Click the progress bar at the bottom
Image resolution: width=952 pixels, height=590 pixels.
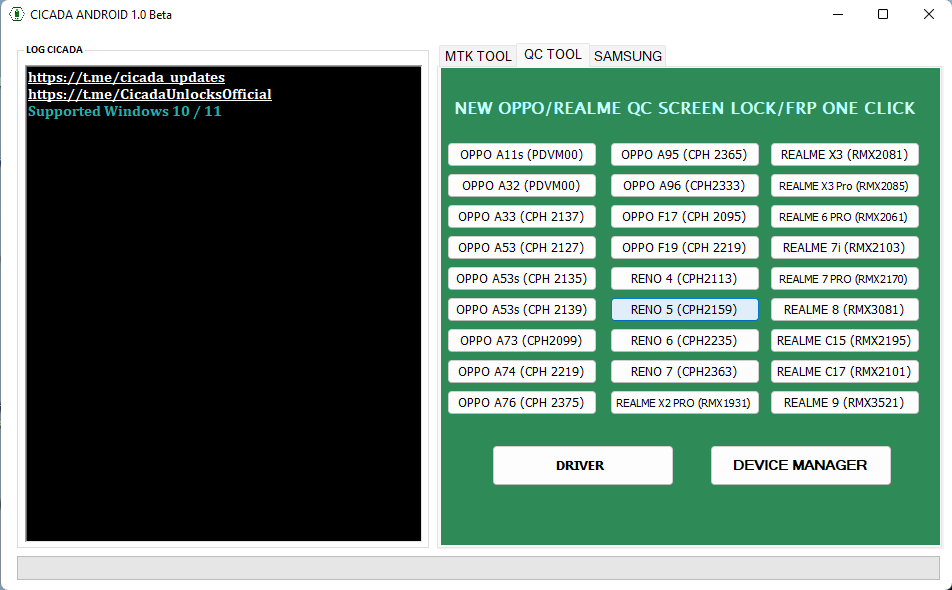[x=478, y=567]
